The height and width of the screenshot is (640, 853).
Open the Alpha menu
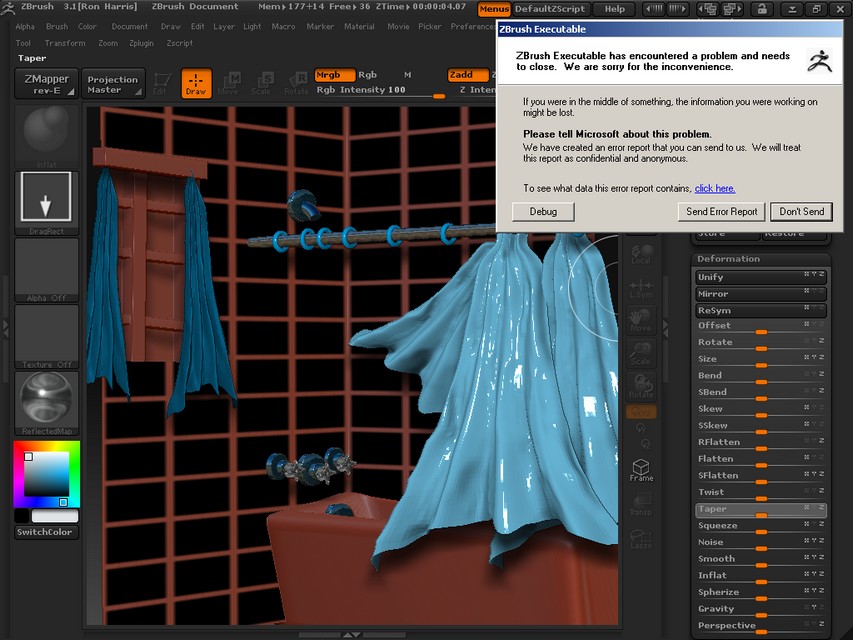pyautogui.click(x=25, y=26)
